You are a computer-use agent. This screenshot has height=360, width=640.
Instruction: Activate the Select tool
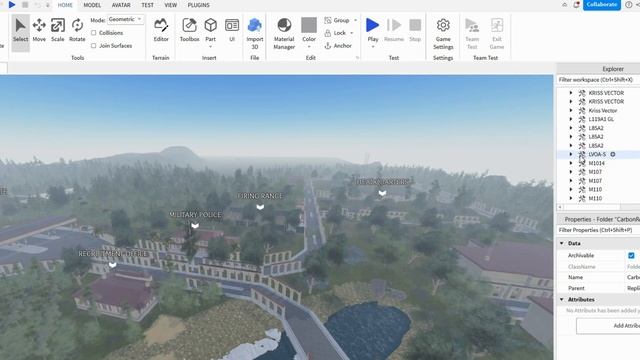20,31
